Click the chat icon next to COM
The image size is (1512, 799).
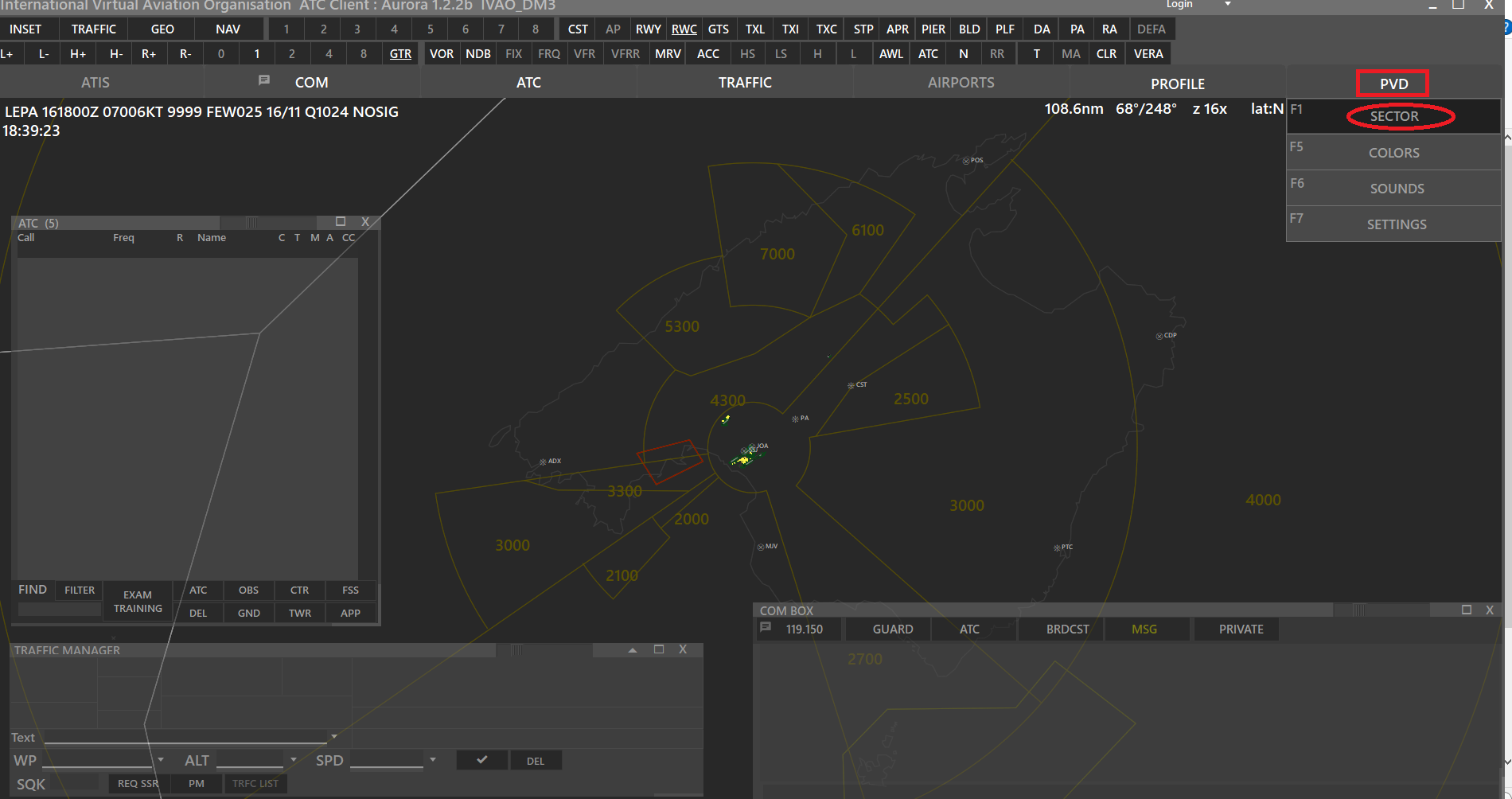click(x=264, y=80)
